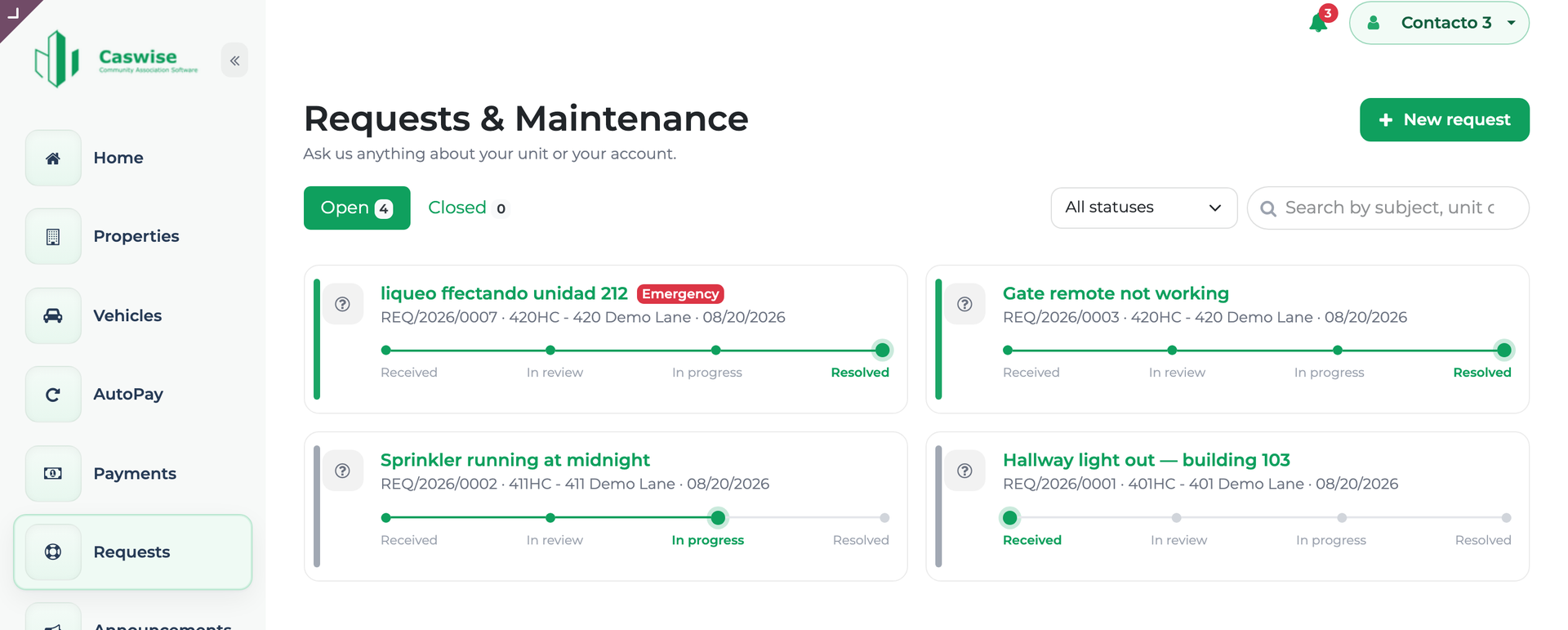Click the Requests lifebuoy icon
The width and height of the screenshot is (1568, 630).
(53, 552)
